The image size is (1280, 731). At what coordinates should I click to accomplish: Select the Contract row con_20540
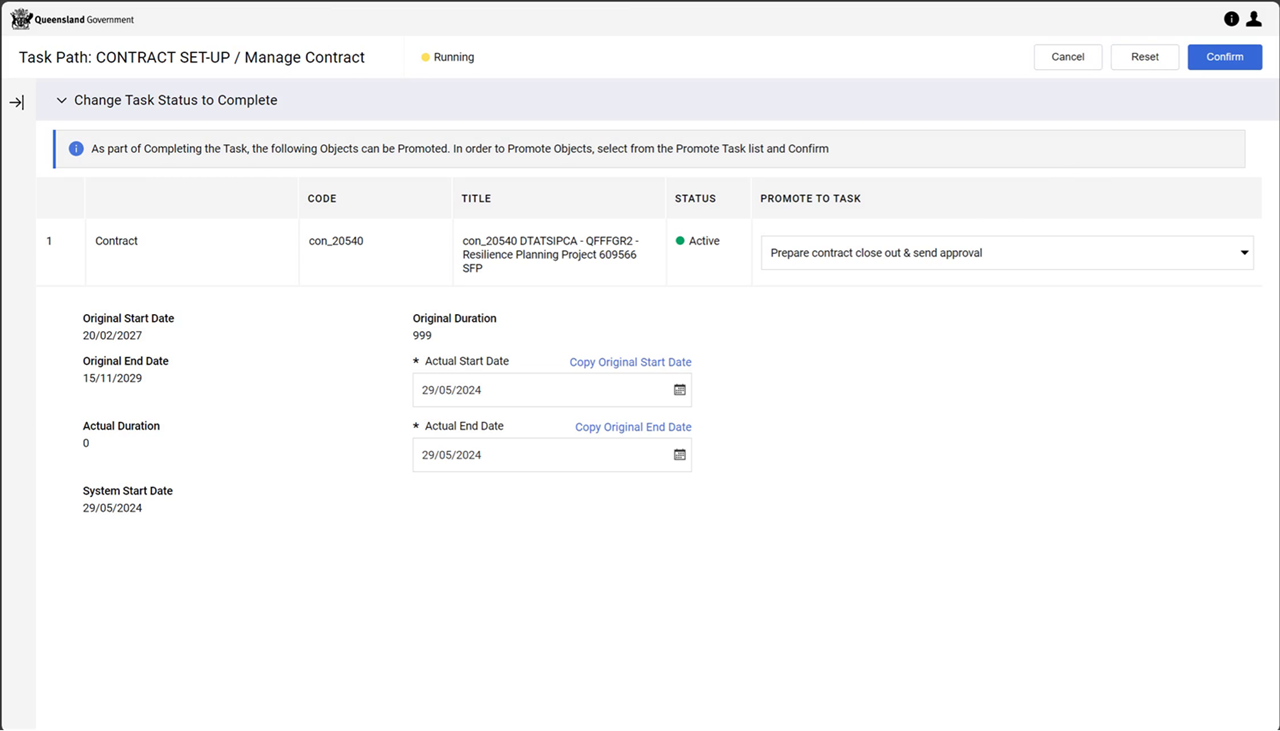(x=648, y=253)
